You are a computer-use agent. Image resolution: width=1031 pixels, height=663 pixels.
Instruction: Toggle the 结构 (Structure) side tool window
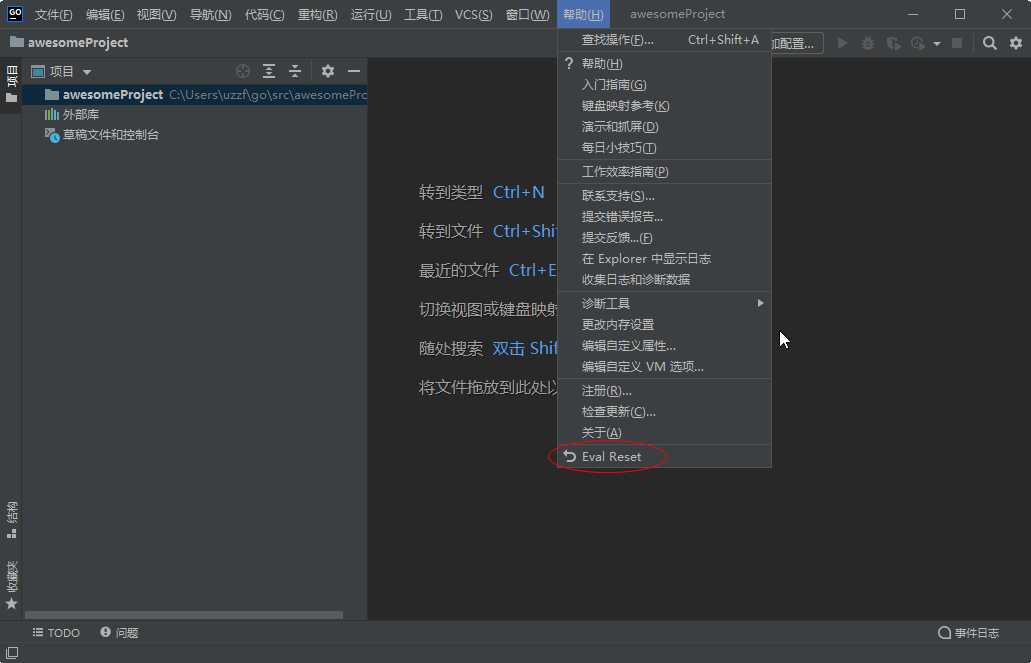pos(11,519)
